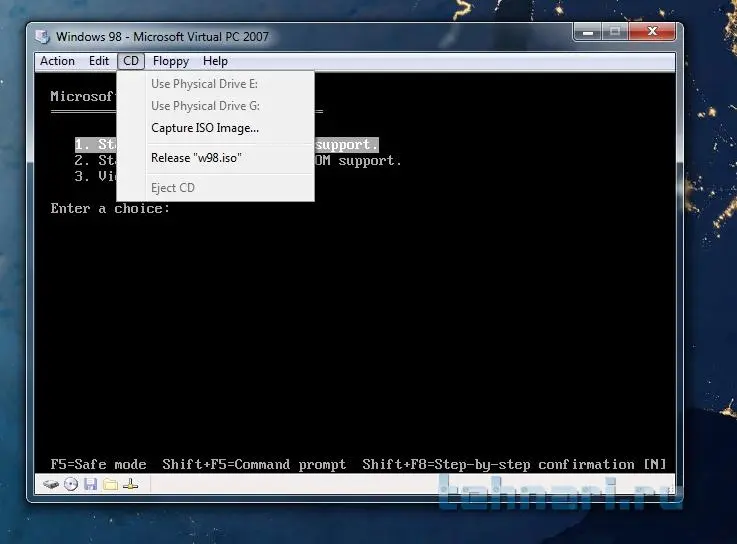Click the 'Enter a choice:' prompt
Image resolution: width=737 pixels, height=544 pixels.
click(x=110, y=208)
